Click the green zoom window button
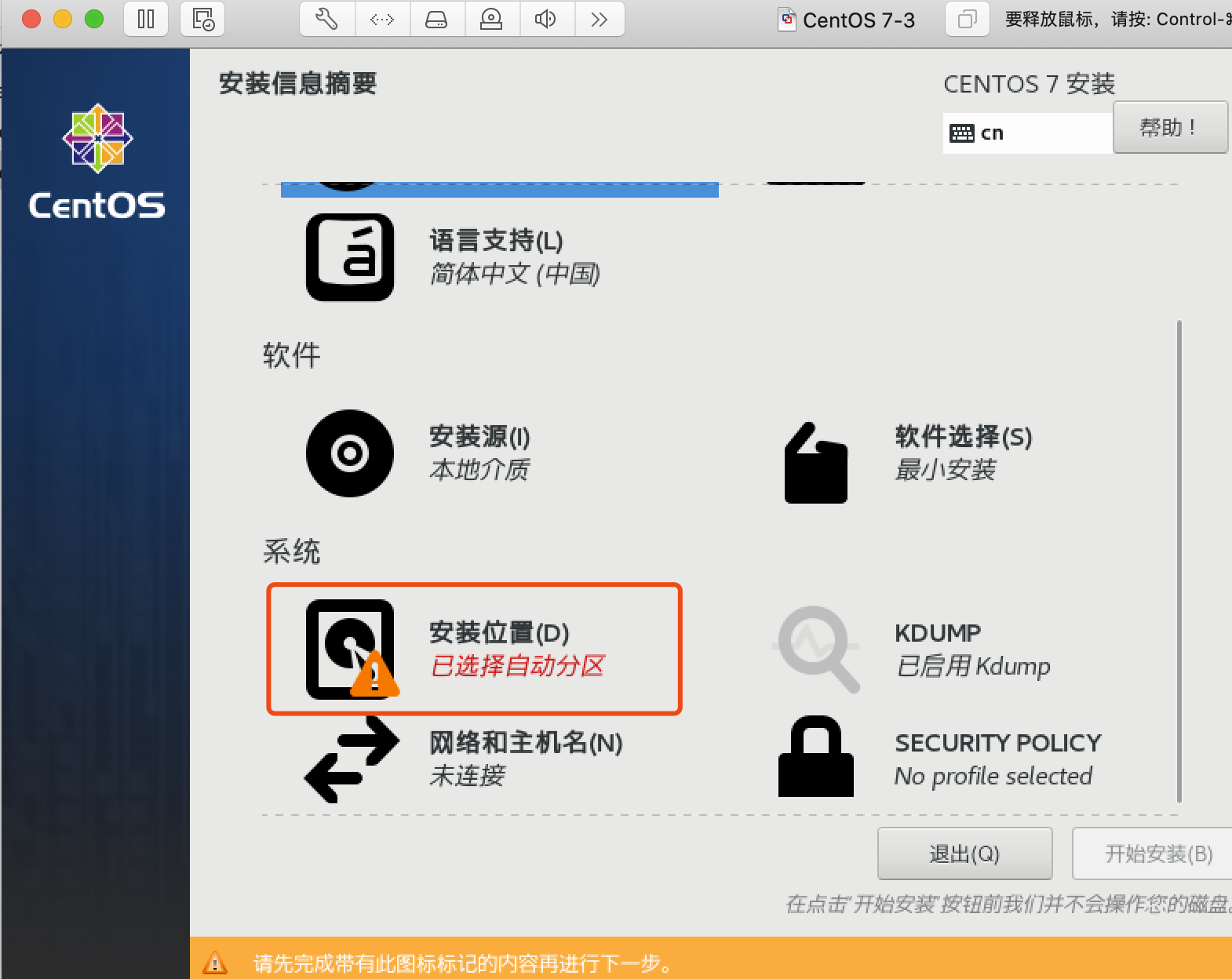The image size is (1232, 979). [94, 19]
